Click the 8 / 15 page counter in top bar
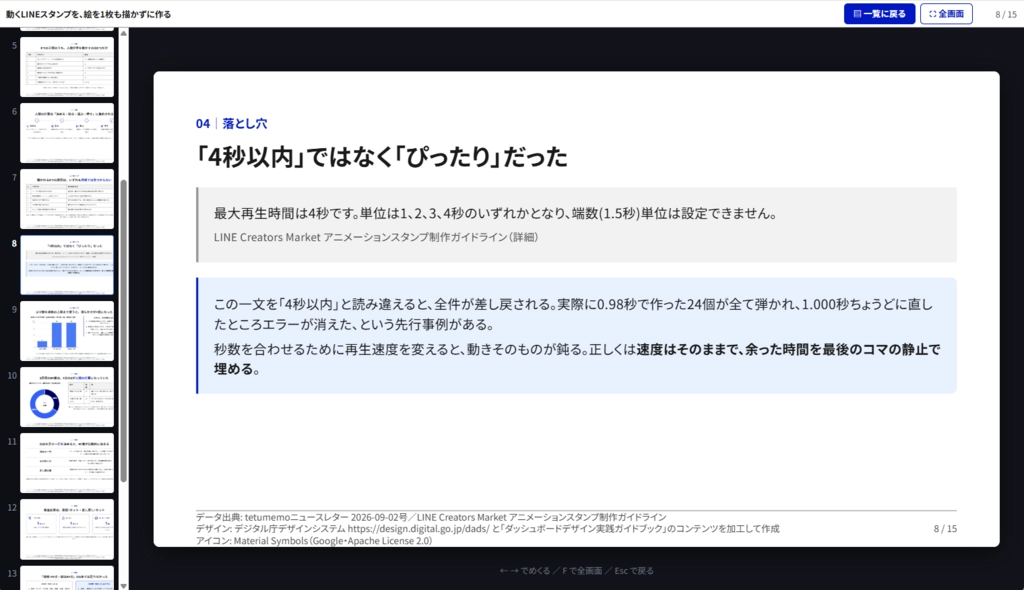 pos(1006,14)
